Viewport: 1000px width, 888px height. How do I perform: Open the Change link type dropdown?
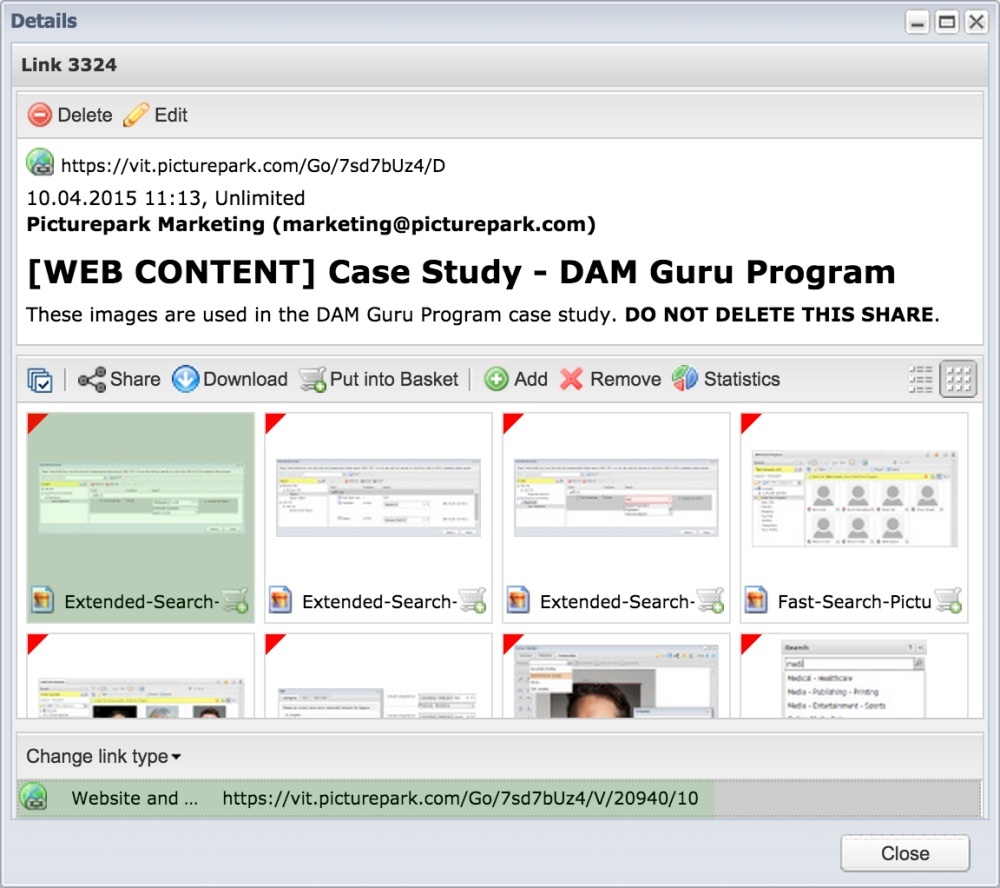coord(103,757)
